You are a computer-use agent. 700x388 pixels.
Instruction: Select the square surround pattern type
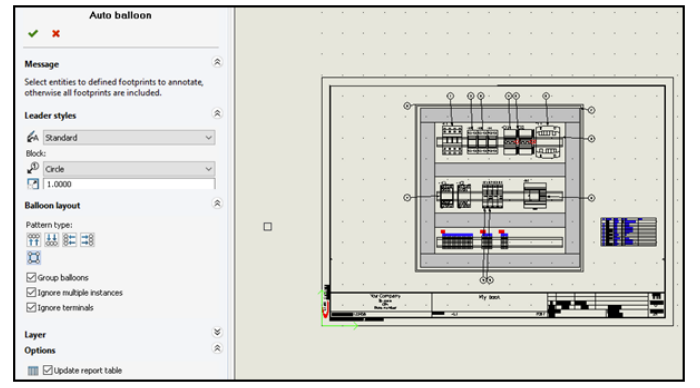34,258
